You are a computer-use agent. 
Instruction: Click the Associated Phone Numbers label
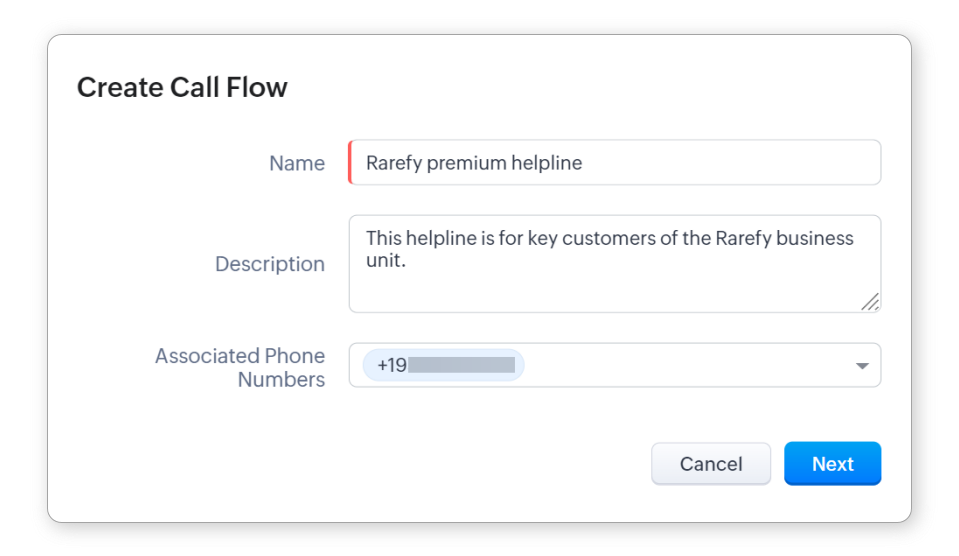(240, 367)
